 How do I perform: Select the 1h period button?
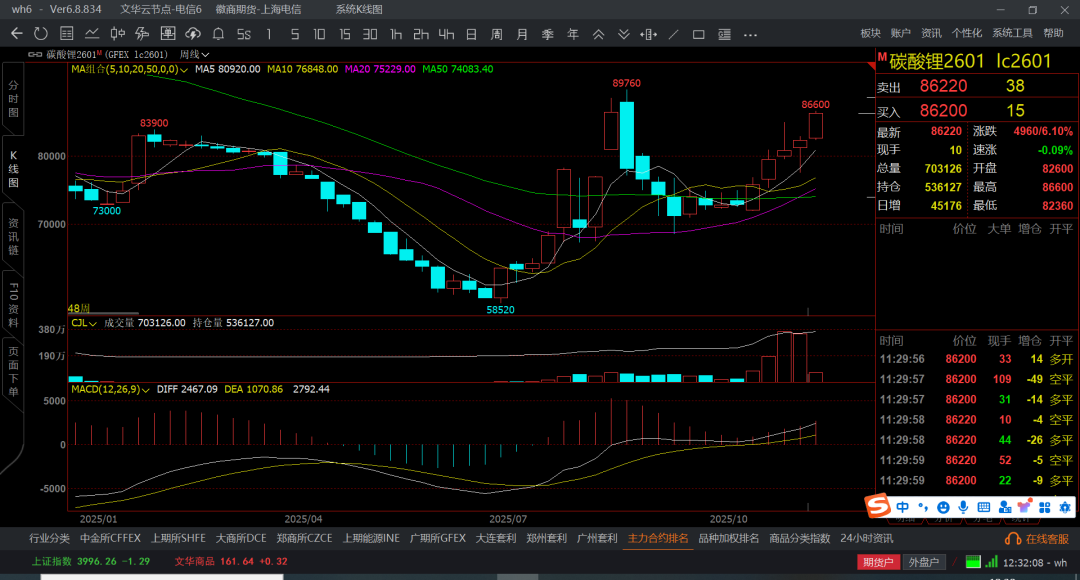click(396, 34)
